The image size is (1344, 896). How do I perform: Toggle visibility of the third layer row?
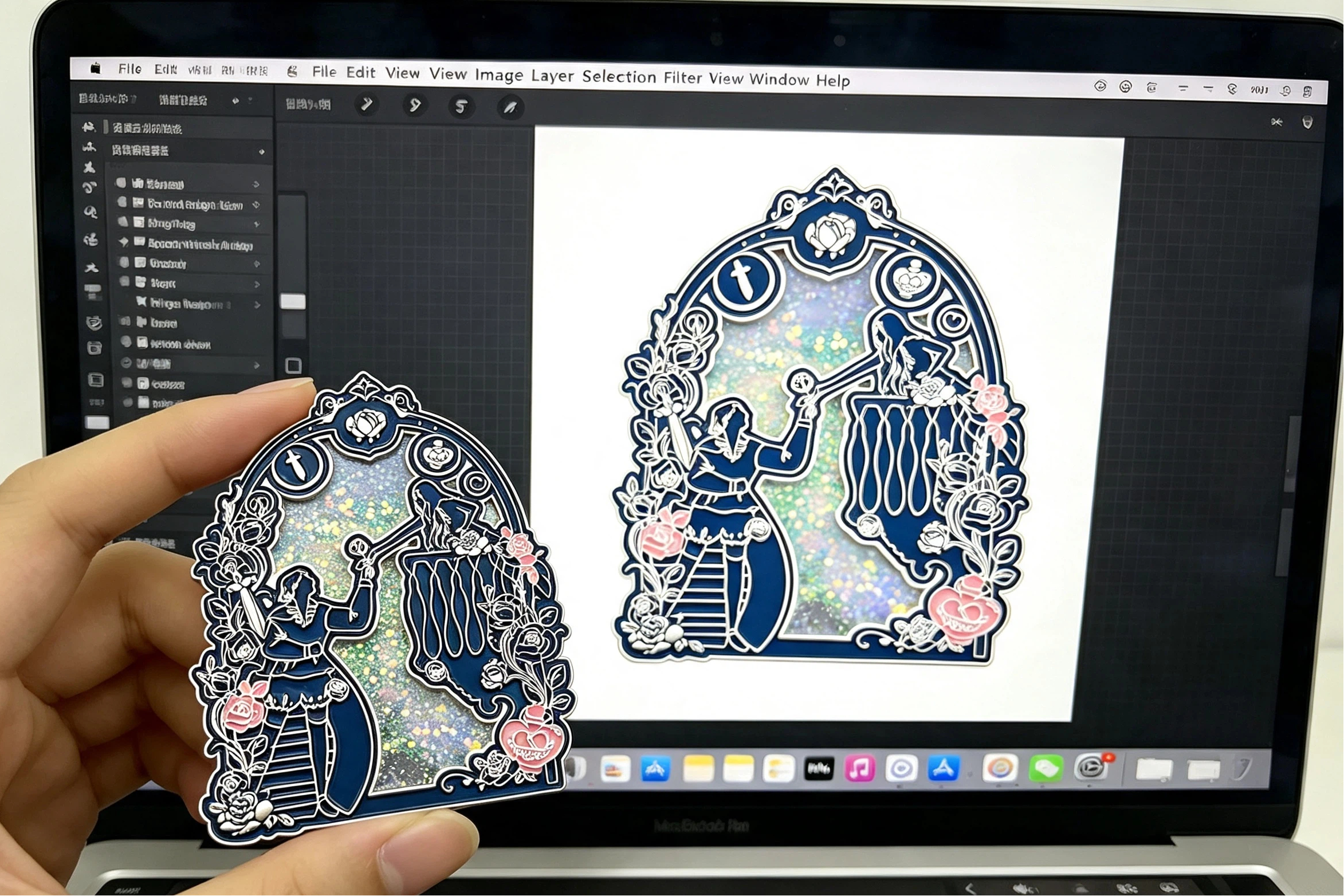[123, 222]
